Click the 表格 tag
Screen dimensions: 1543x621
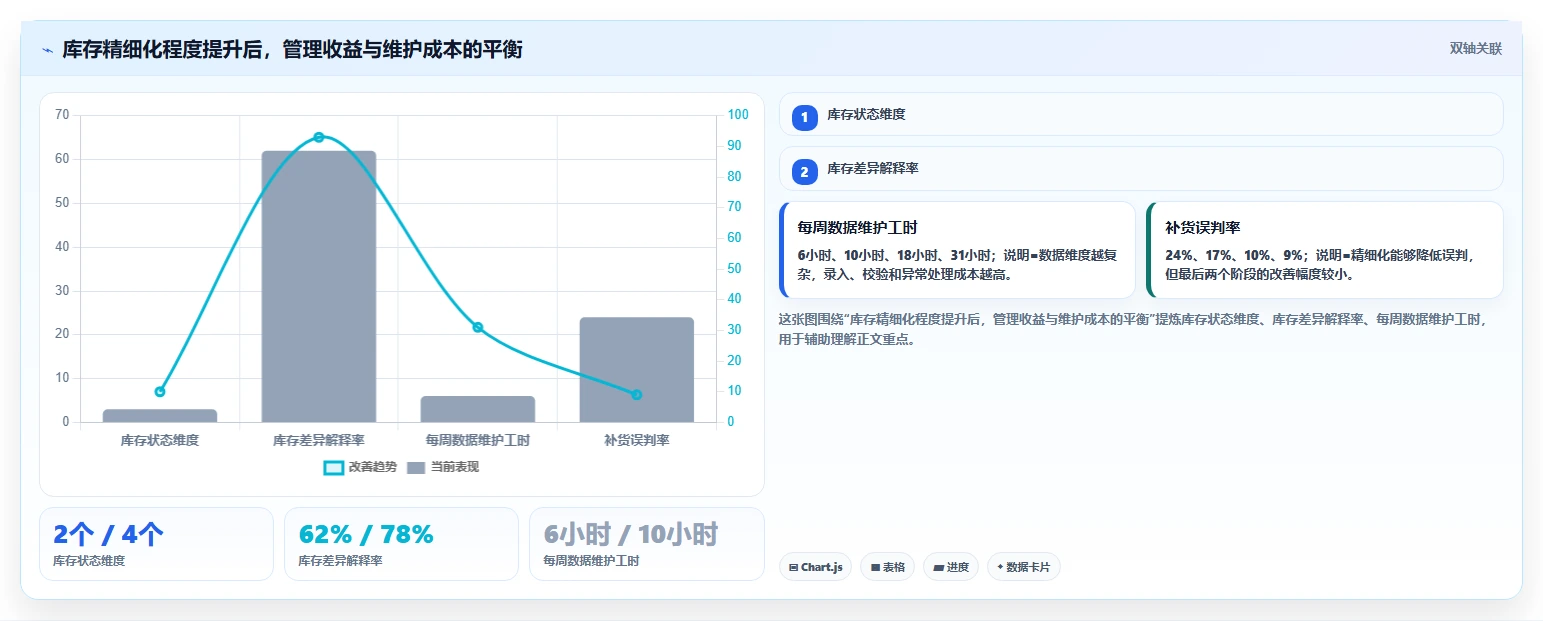pos(887,567)
